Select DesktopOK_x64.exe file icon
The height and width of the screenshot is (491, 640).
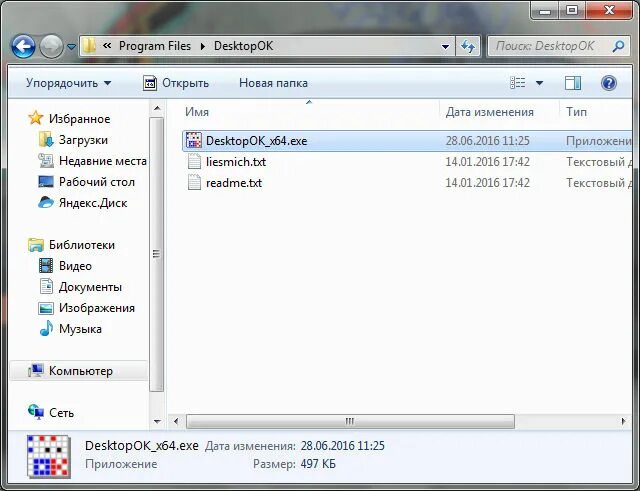[x=193, y=140]
